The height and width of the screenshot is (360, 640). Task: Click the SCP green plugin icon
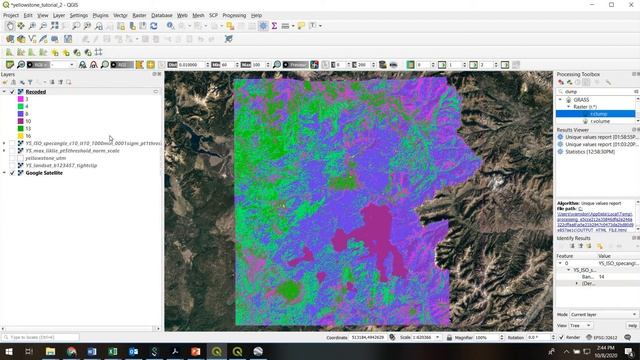(10, 65)
